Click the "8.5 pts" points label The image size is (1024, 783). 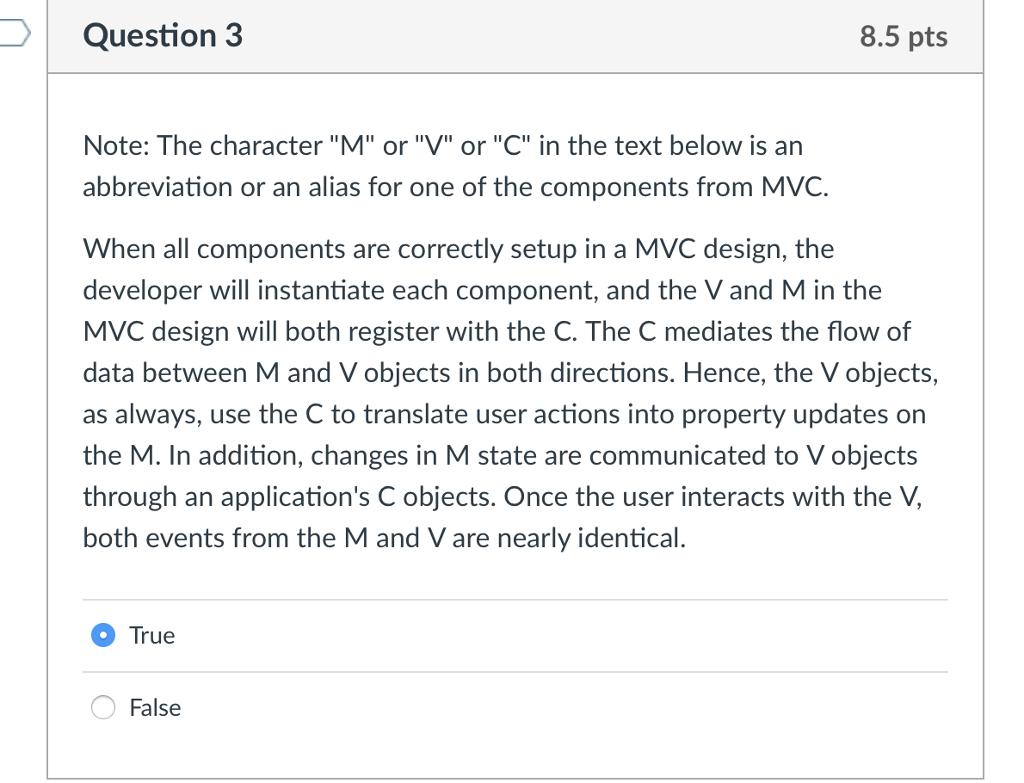[903, 36]
